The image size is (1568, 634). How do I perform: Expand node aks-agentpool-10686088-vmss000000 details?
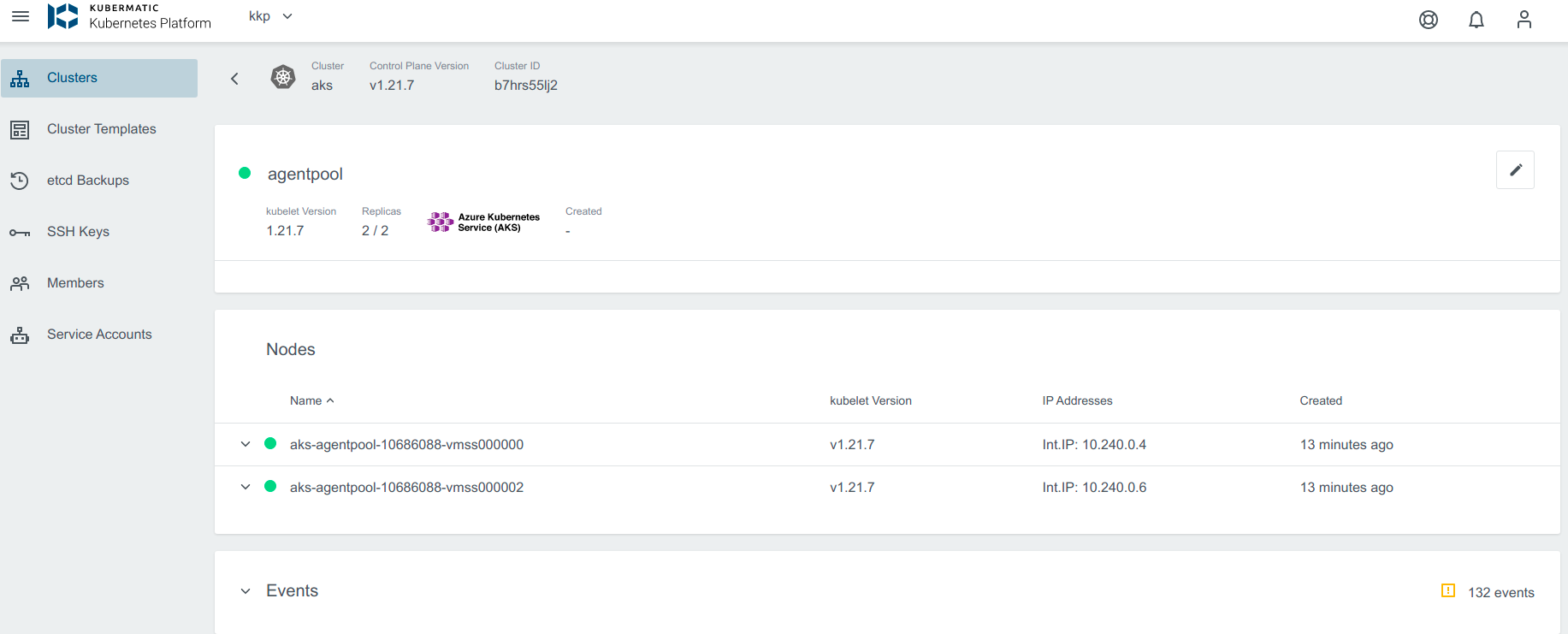[x=246, y=444]
